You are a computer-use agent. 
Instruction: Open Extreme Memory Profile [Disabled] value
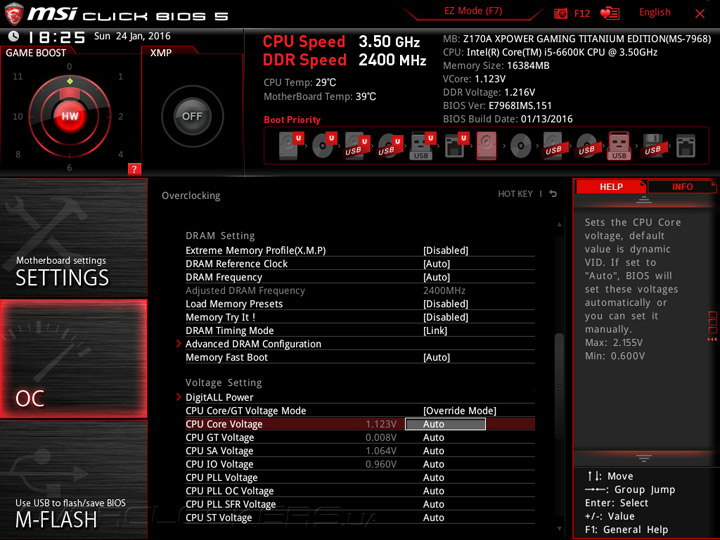pyautogui.click(x=445, y=250)
